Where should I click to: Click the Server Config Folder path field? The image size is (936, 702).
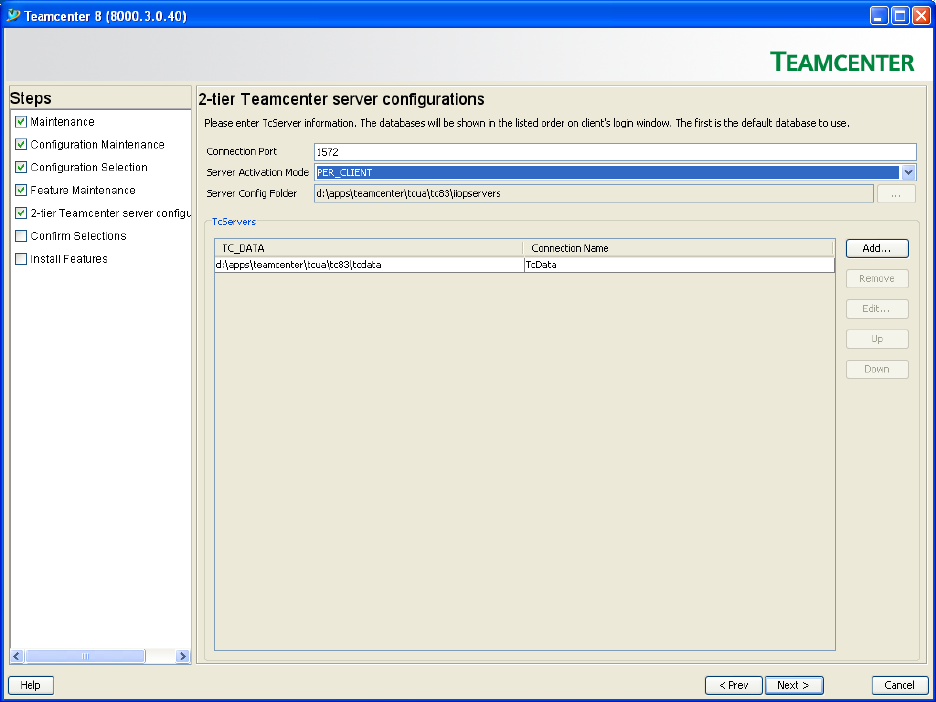594,193
